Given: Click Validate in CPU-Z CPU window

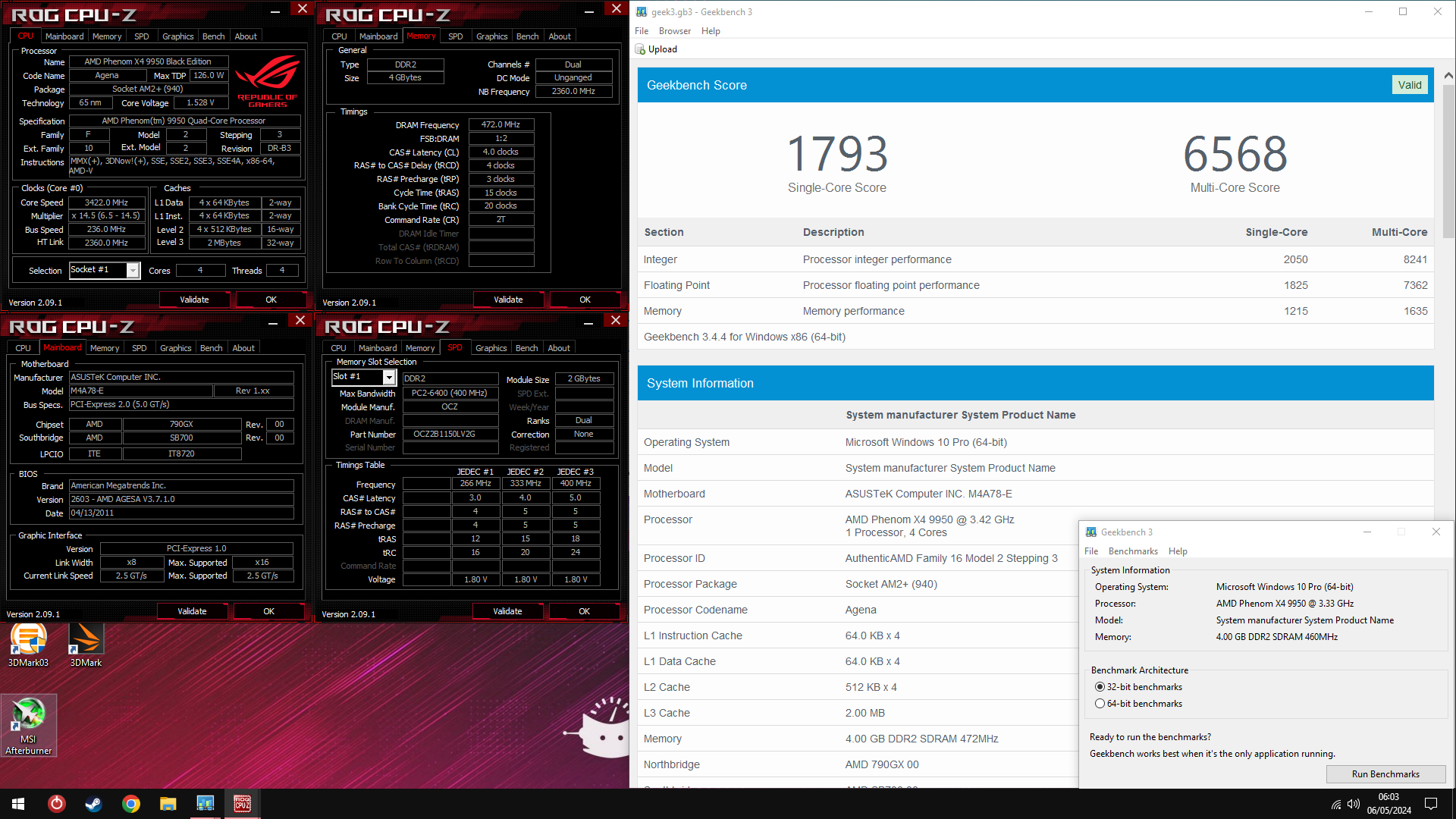Looking at the screenshot, I should pos(194,300).
